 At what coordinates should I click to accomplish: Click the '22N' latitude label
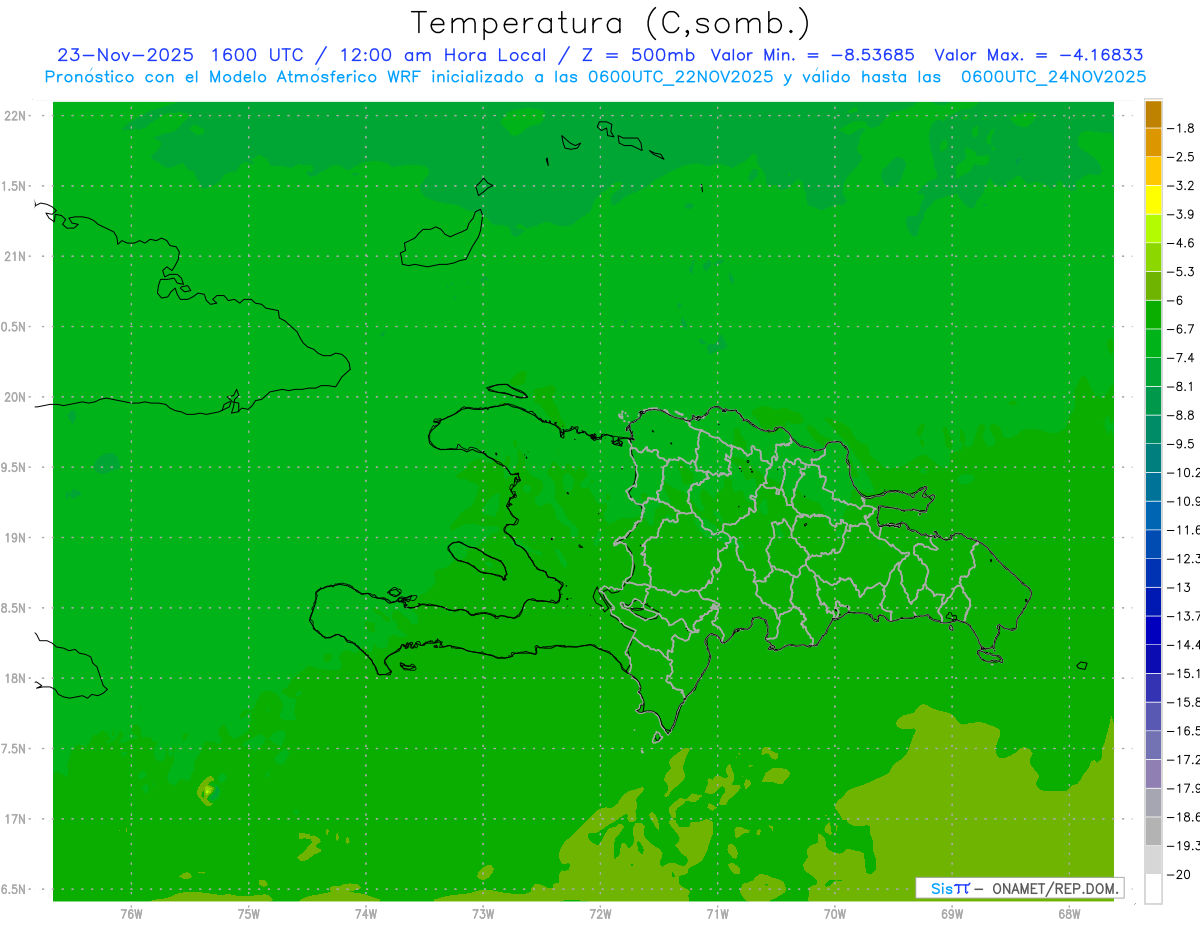click(x=14, y=116)
